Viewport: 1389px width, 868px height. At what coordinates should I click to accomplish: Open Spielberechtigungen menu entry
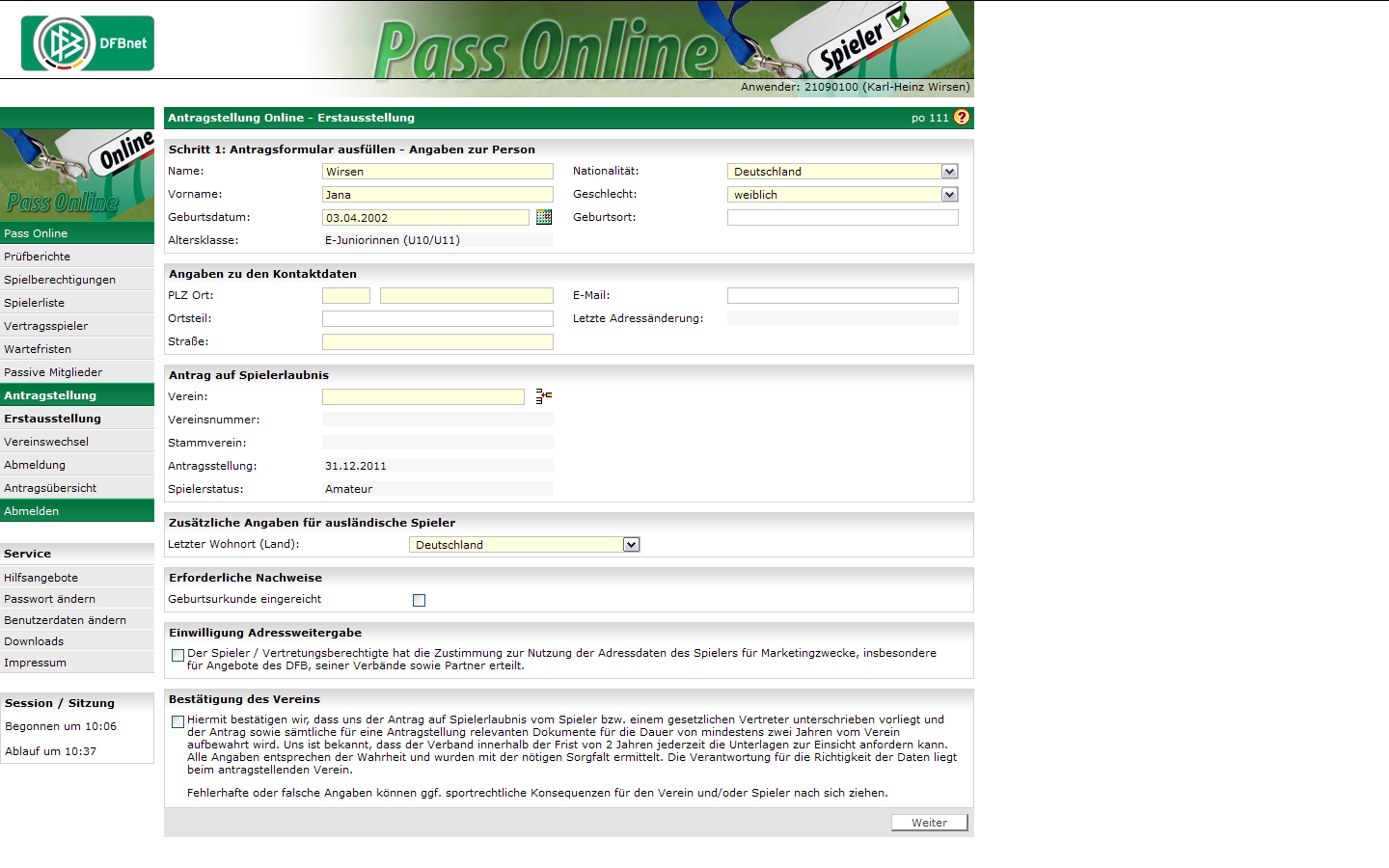[x=77, y=280]
